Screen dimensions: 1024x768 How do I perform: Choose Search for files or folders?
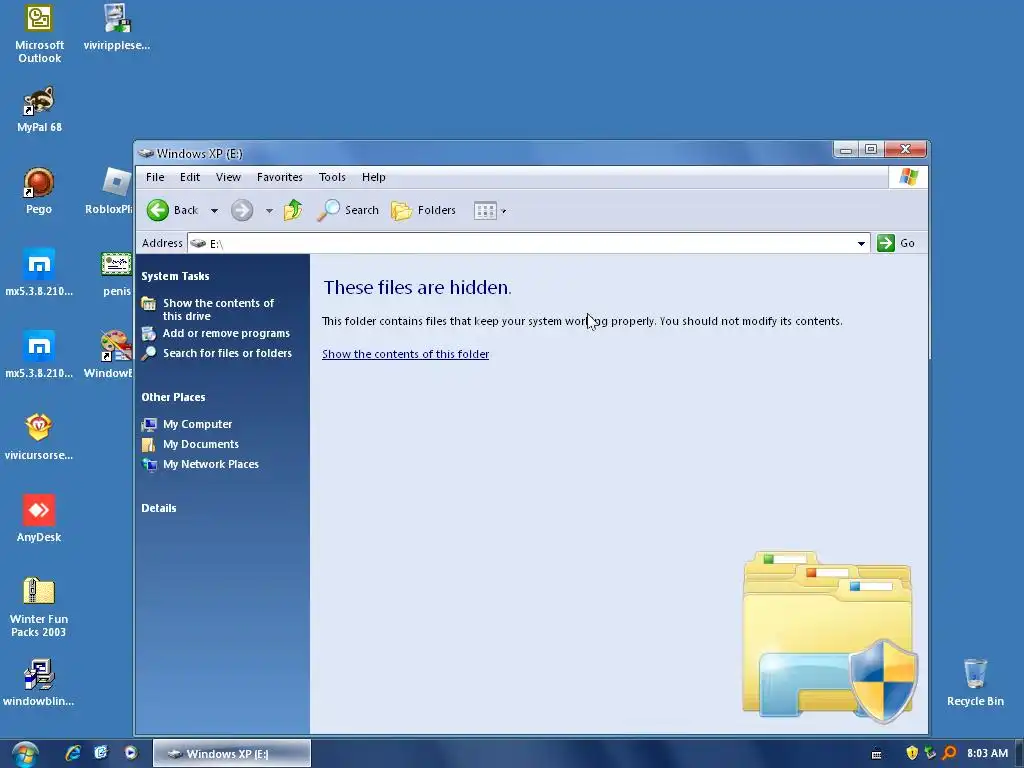click(227, 353)
